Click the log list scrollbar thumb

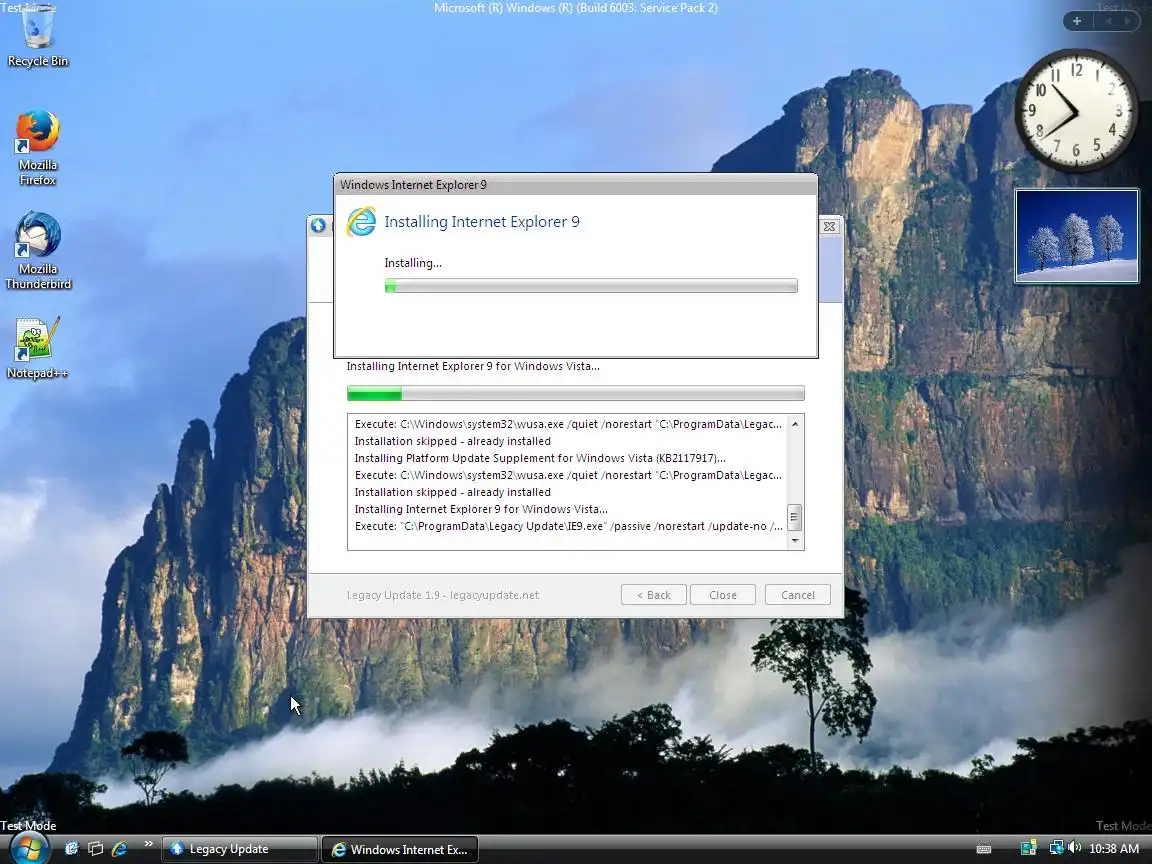pyautogui.click(x=794, y=517)
